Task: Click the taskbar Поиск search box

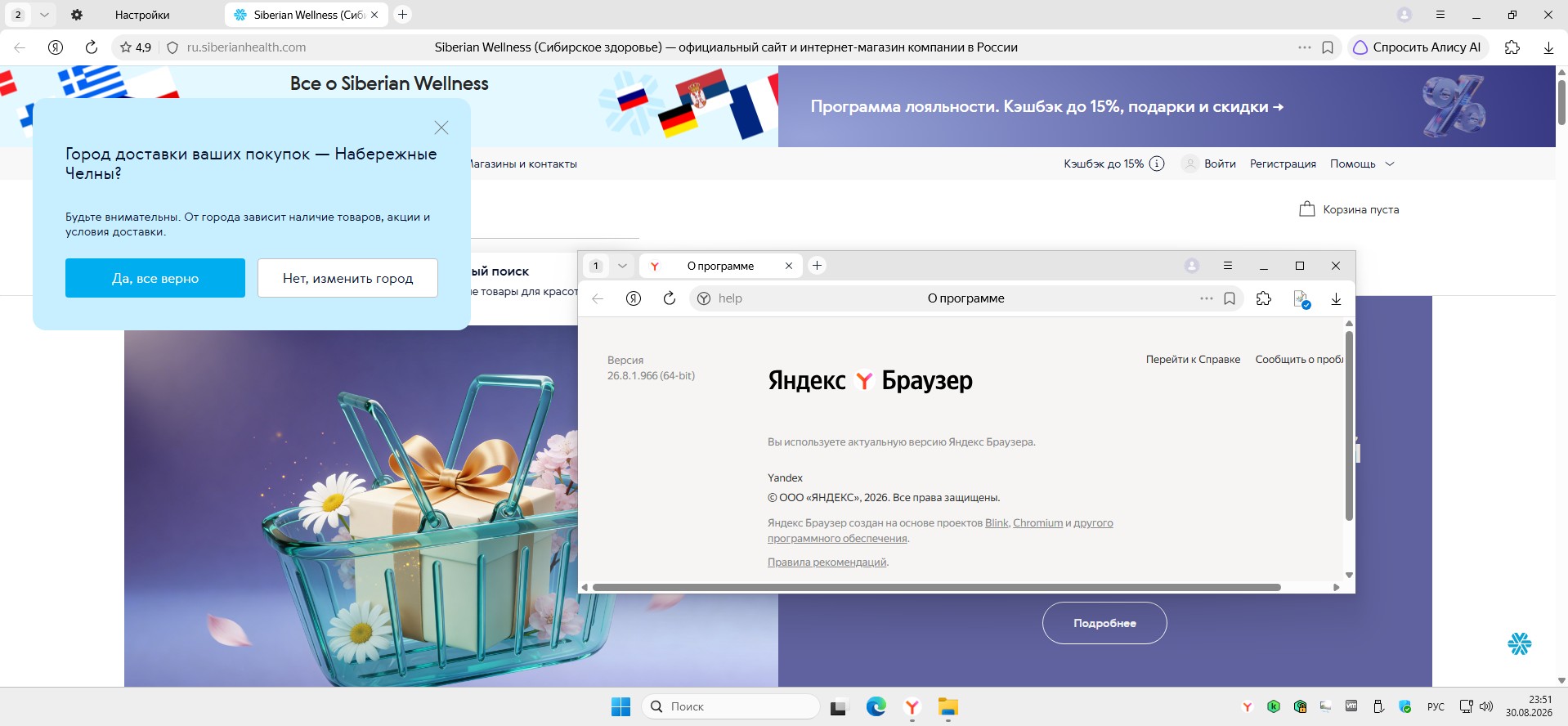Action: tap(731, 706)
